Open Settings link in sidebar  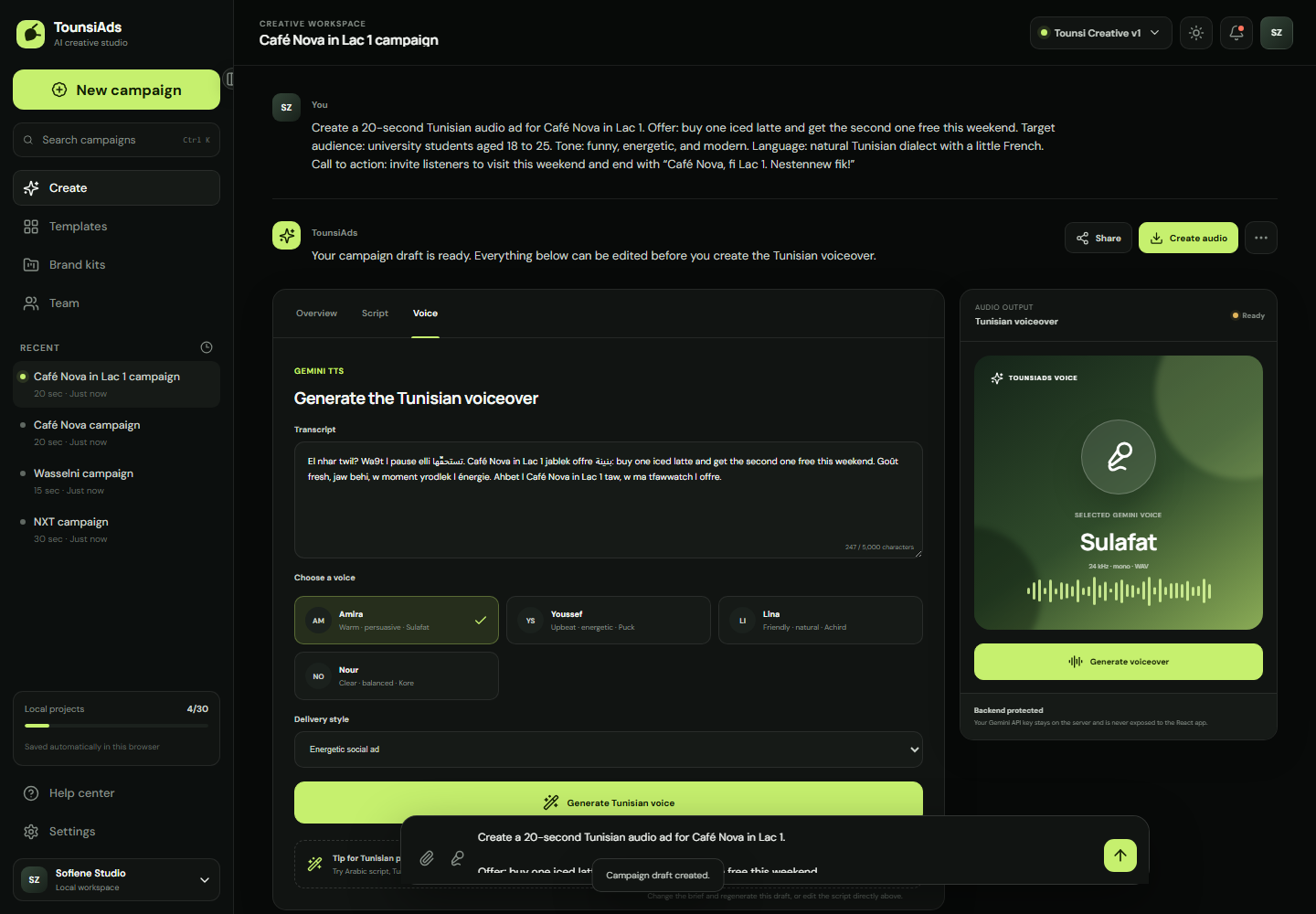pyautogui.click(x=117, y=832)
